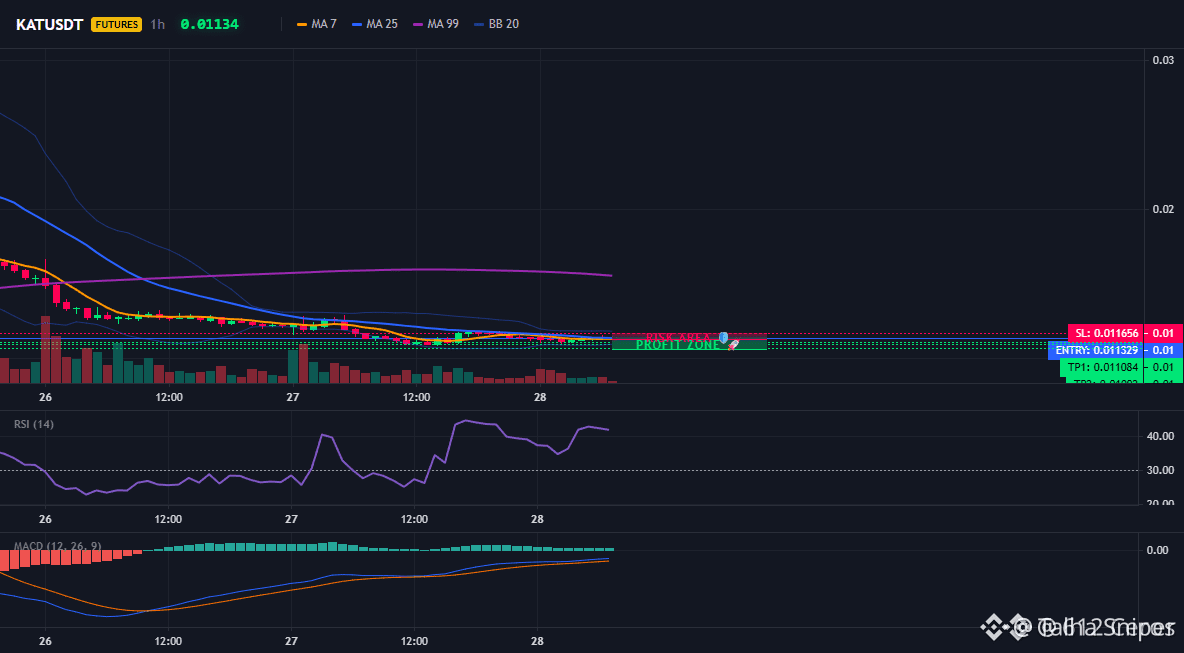Screen dimensions: 1184x653
Task: Select the green TP1: 0.011084 price tag
Action: point(1102,368)
